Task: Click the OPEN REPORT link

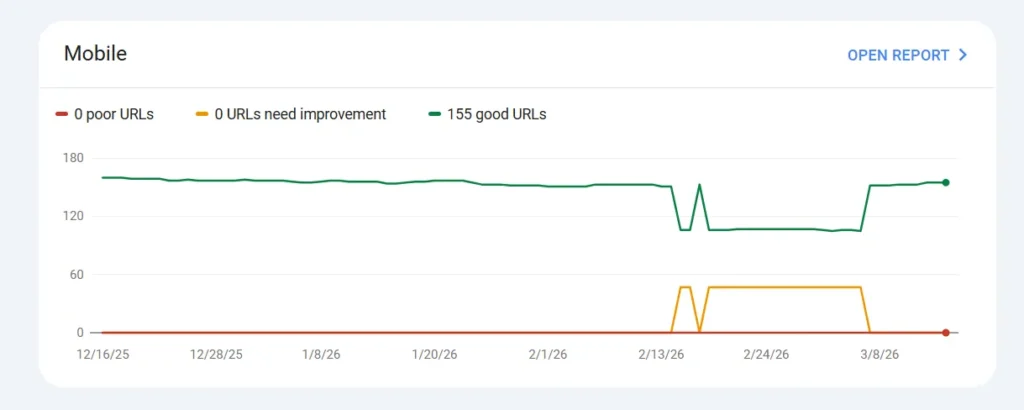Action: tap(897, 55)
